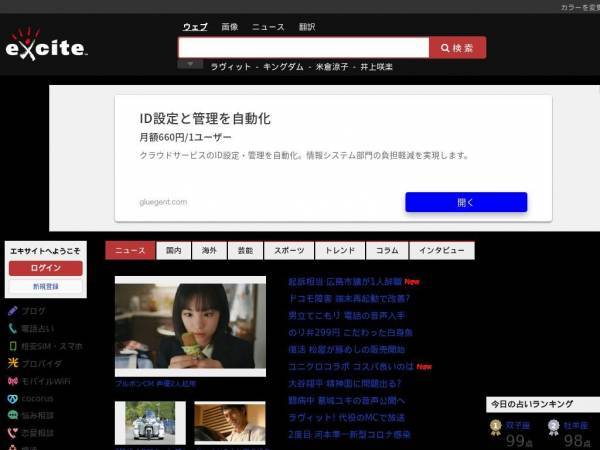Screen dimensions: 600x450
Task: Click inside the search input field
Action: pyautogui.click(x=303, y=48)
